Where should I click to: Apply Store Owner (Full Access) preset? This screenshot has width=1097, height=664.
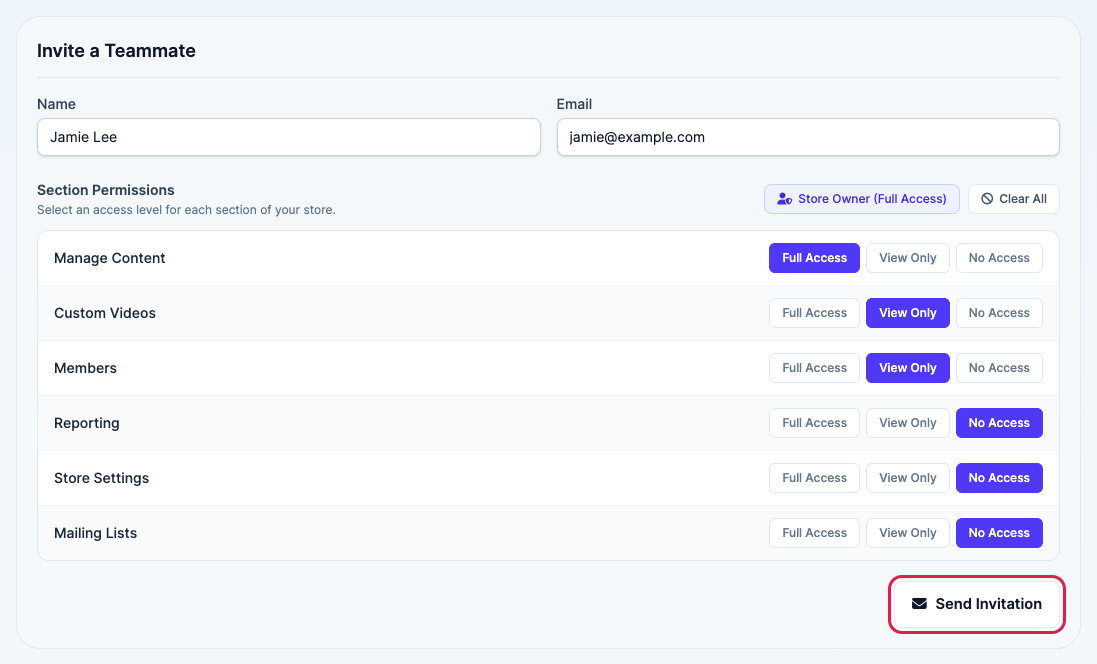click(x=861, y=199)
